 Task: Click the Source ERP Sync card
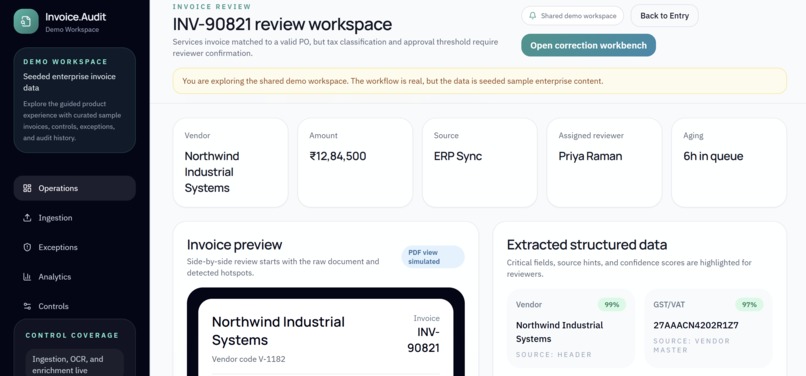pos(480,163)
